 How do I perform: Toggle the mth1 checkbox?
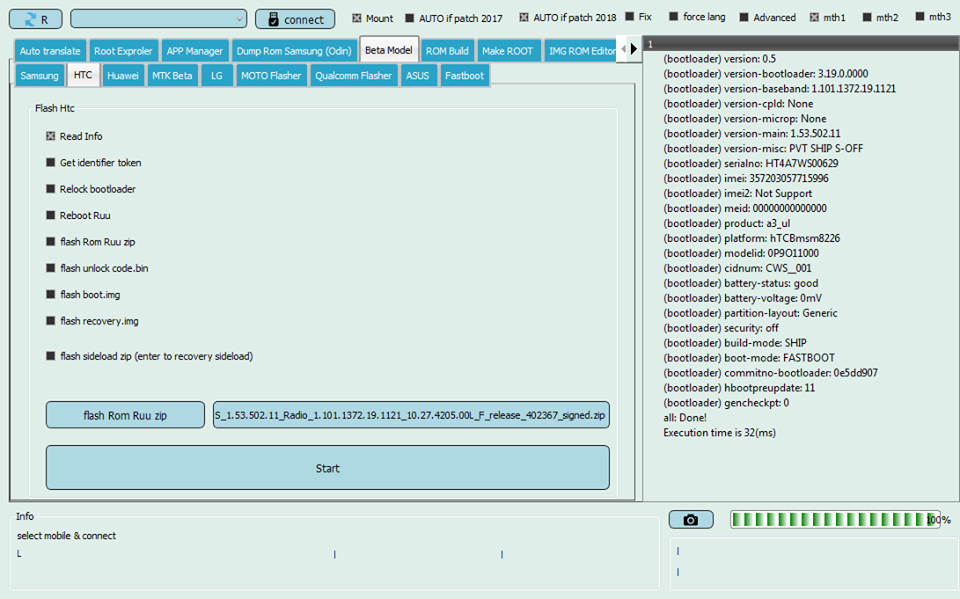tap(827, 17)
